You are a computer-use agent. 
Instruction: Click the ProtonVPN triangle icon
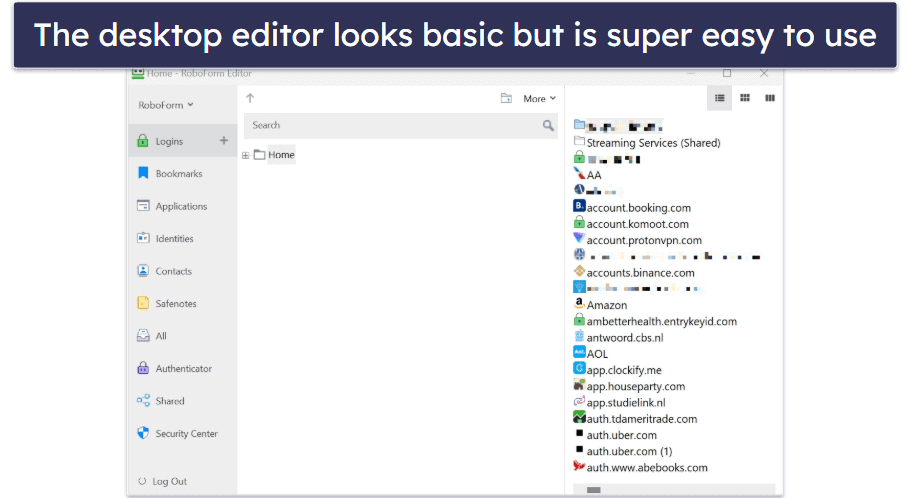[579, 238]
